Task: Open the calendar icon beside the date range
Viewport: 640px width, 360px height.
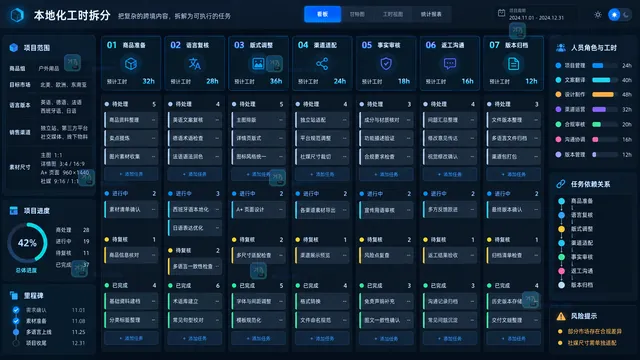Action: 501,13
